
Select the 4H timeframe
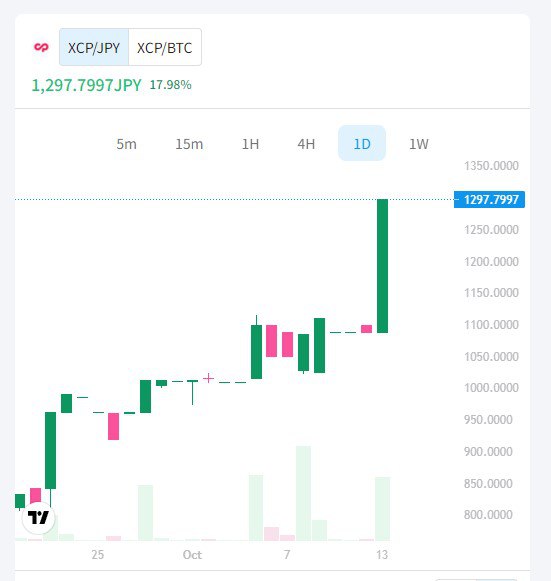tap(306, 144)
